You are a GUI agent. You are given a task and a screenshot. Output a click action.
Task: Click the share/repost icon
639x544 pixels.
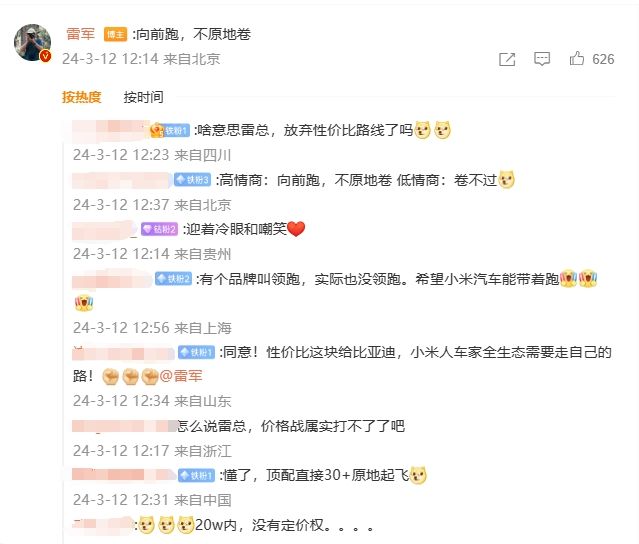[507, 59]
